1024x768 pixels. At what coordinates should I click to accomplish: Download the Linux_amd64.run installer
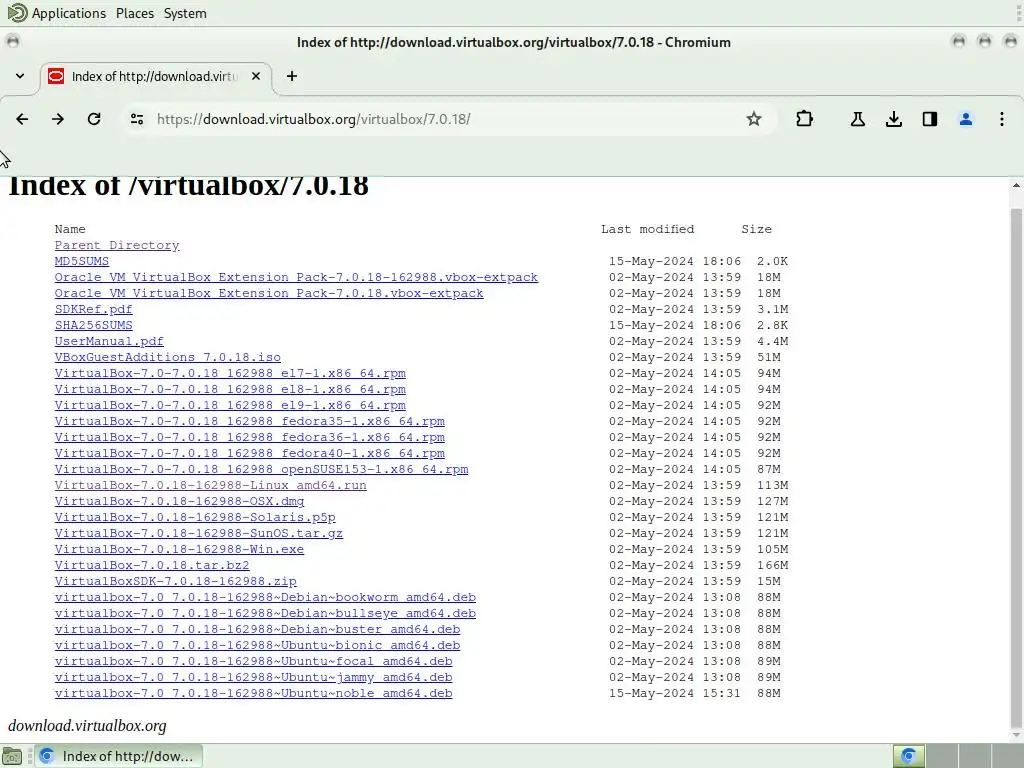coord(210,485)
